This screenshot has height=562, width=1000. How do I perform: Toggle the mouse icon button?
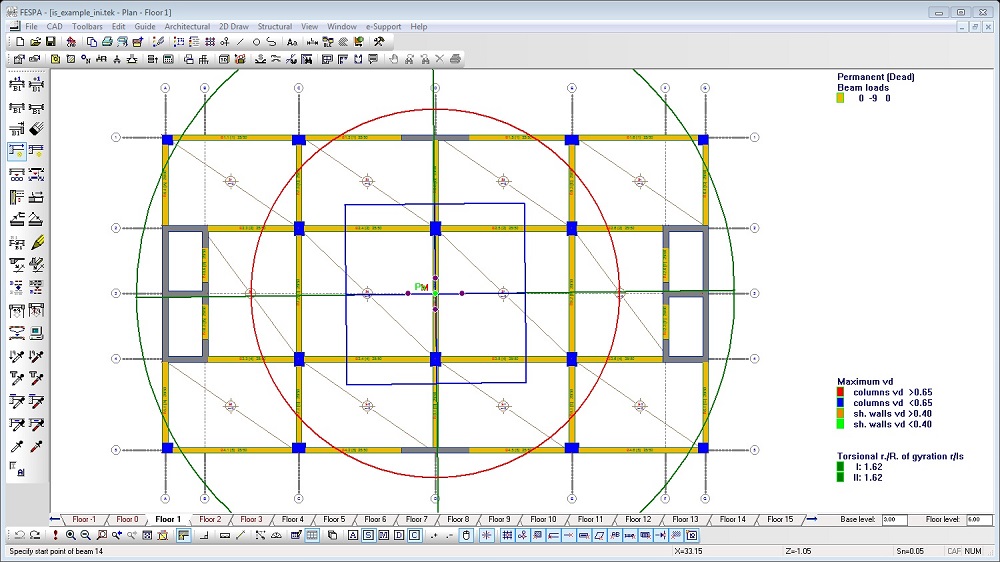tap(466, 535)
